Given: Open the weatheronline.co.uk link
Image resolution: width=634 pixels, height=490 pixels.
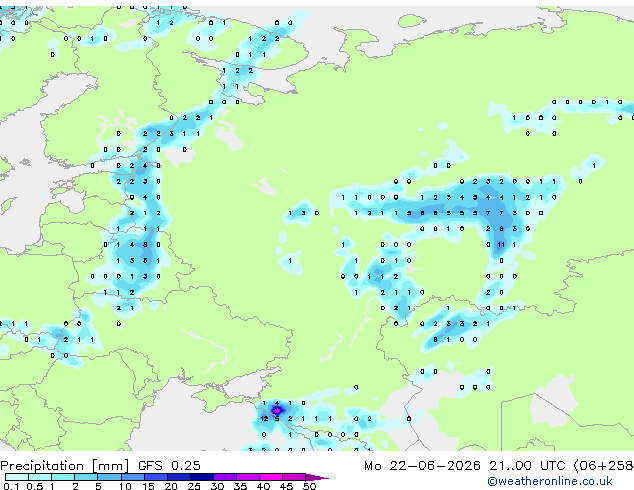Looking at the screenshot, I should click(550, 481).
